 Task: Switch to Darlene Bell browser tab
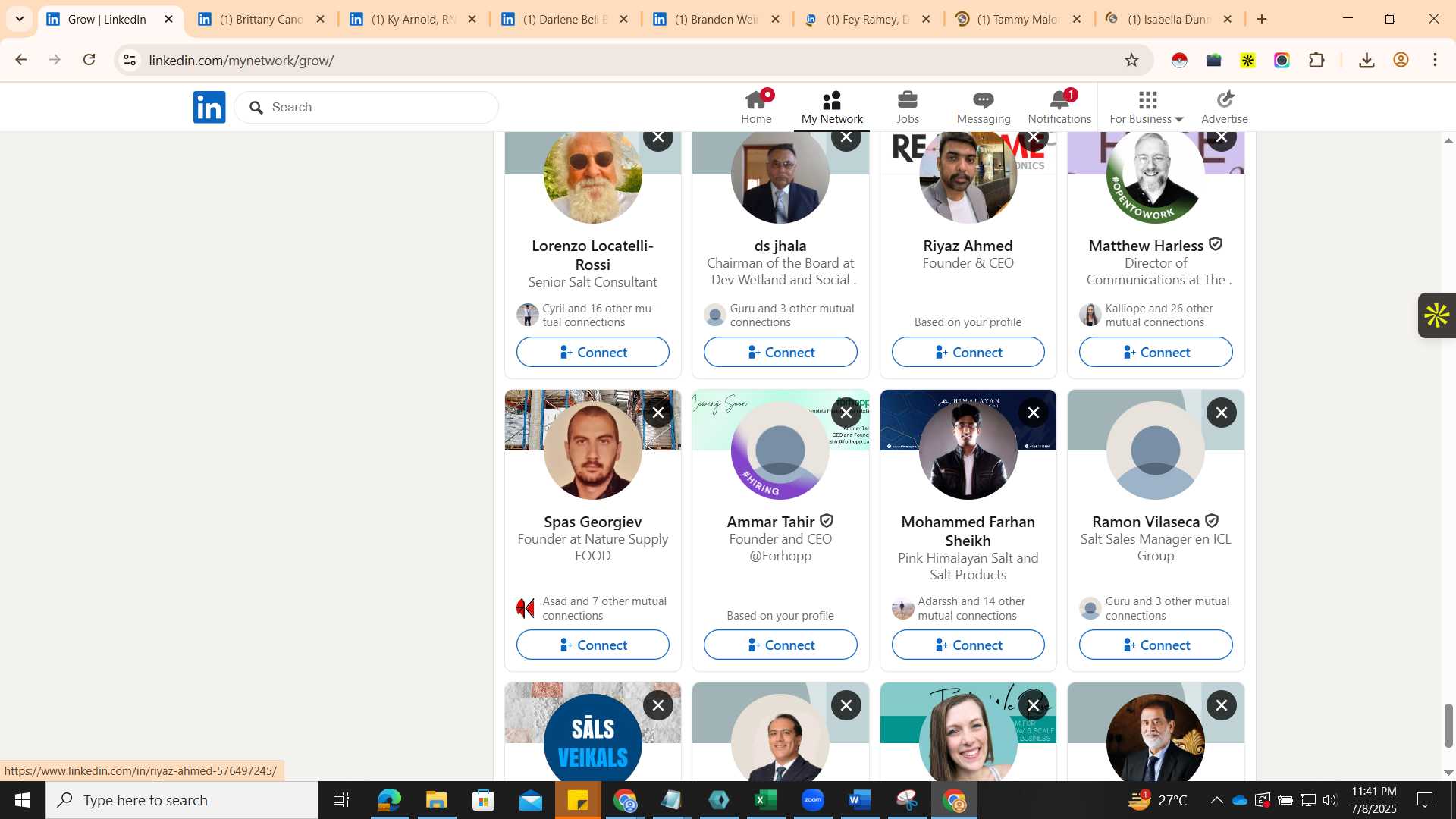coord(563,19)
